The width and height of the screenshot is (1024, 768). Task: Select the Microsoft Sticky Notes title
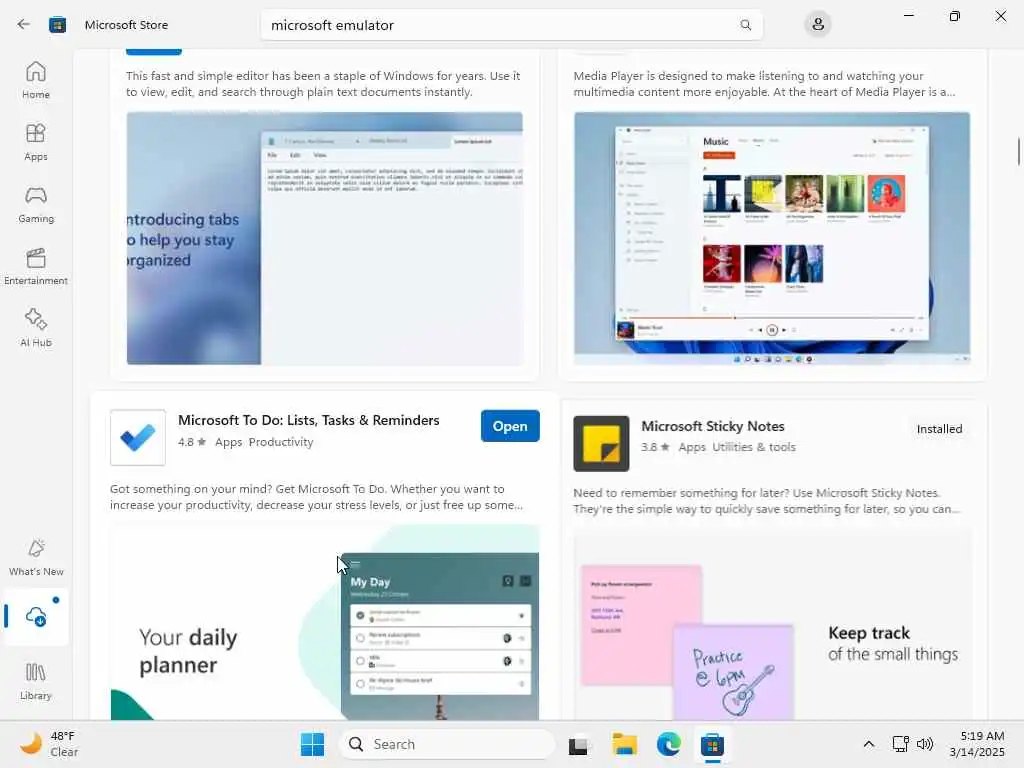point(712,426)
